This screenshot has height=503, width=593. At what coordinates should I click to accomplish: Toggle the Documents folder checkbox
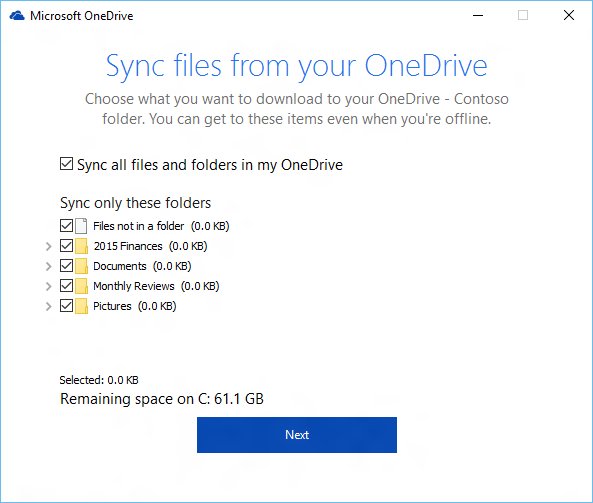click(x=66, y=266)
